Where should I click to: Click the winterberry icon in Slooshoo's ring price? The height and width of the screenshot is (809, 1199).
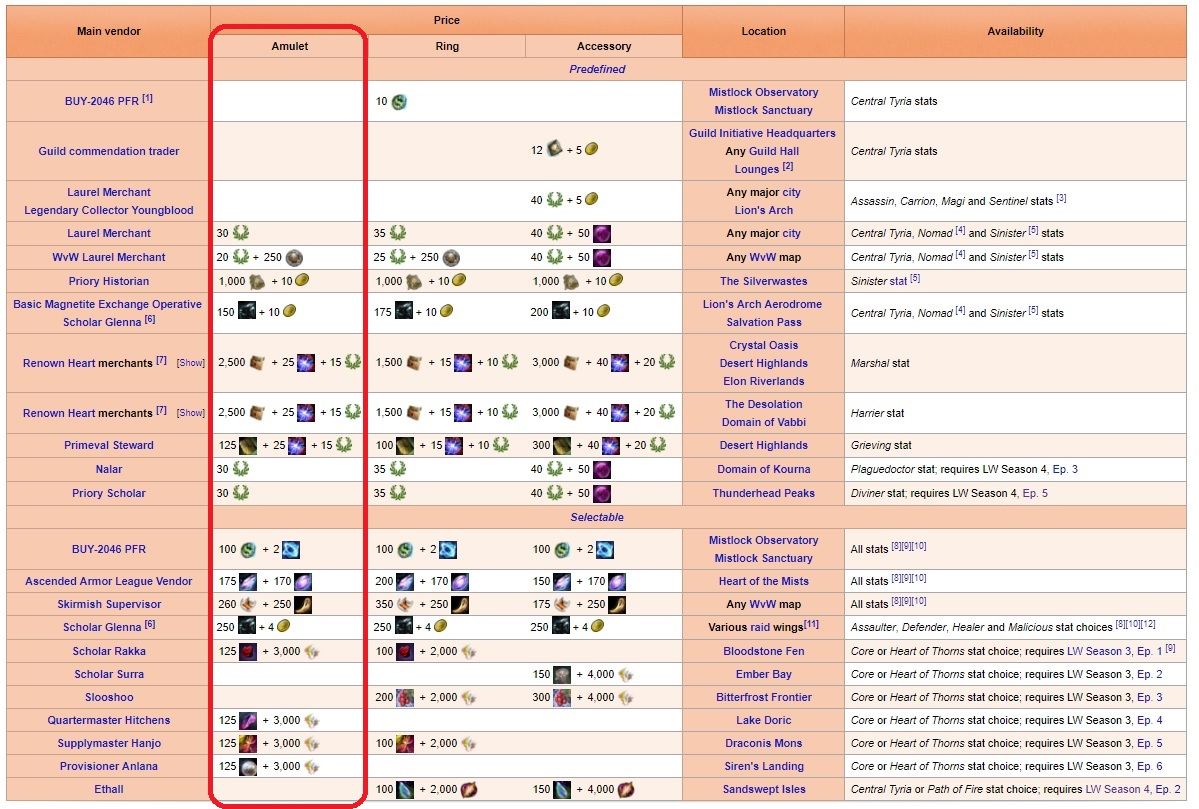pyautogui.click(x=405, y=697)
